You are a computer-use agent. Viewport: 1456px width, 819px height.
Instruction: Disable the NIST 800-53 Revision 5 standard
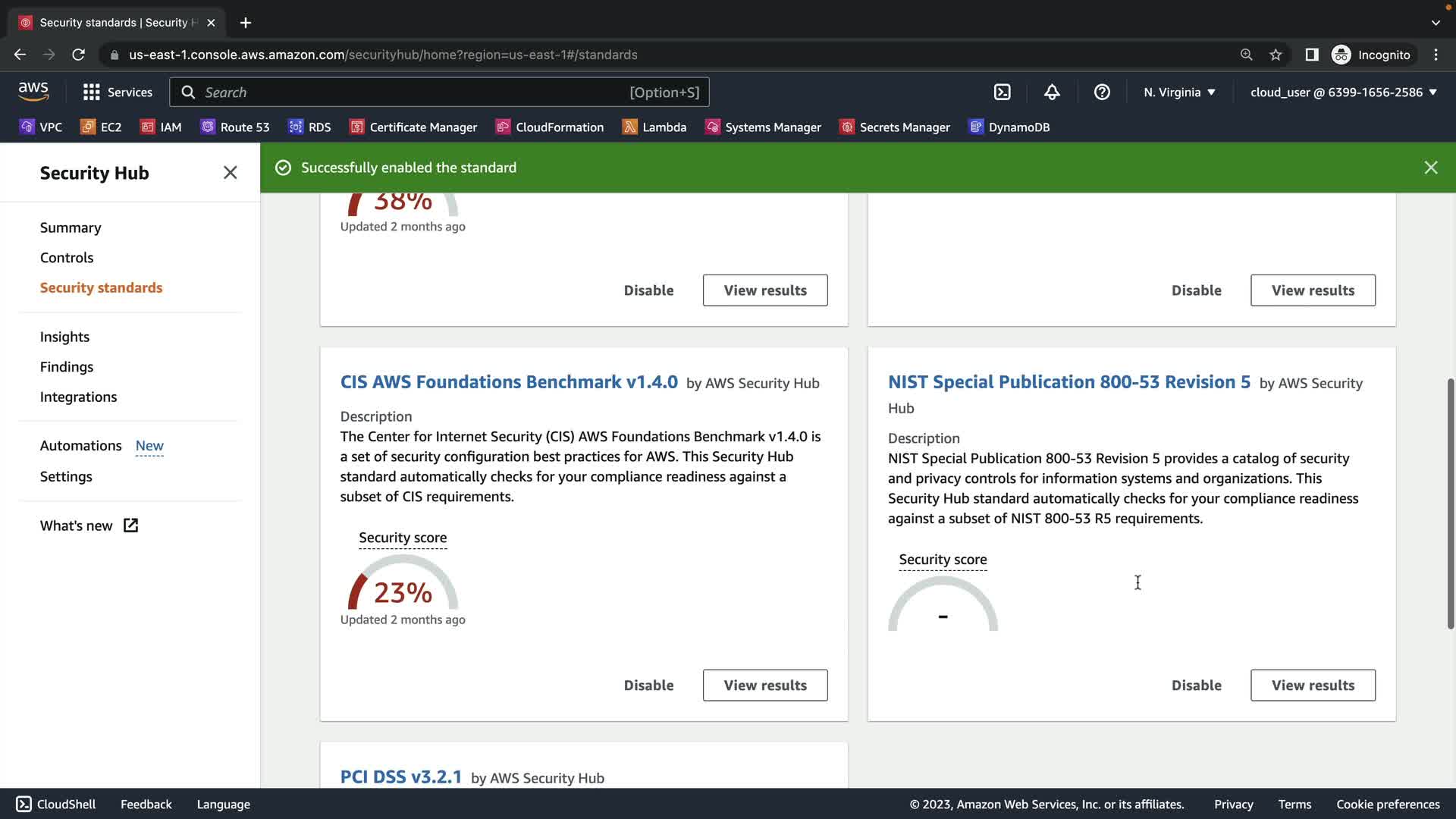(1196, 686)
